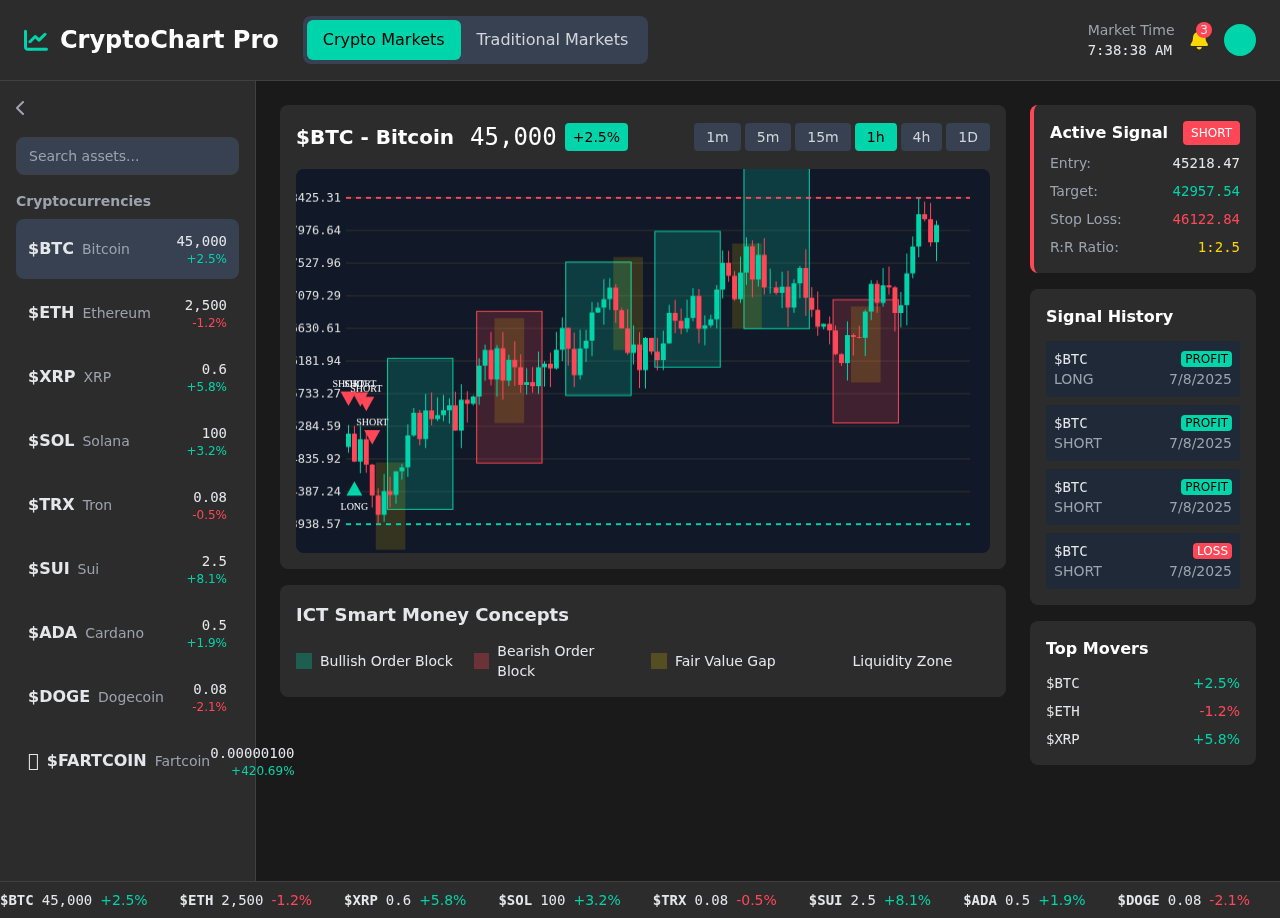Select the Crypto Markets tab
1280x918 pixels.
click(x=383, y=40)
